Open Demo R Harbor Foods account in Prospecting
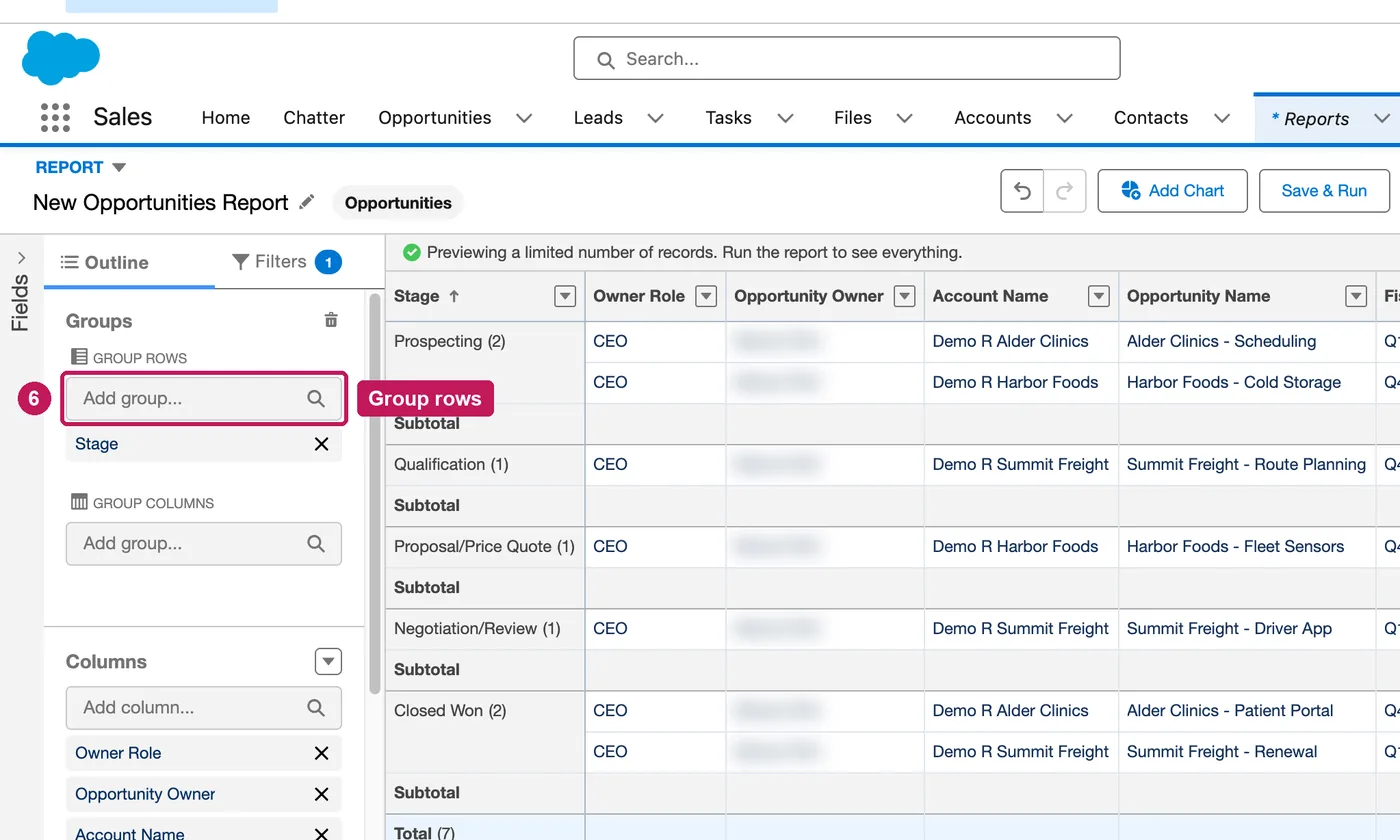Image resolution: width=1400 pixels, height=840 pixels. pyautogui.click(x=1015, y=382)
